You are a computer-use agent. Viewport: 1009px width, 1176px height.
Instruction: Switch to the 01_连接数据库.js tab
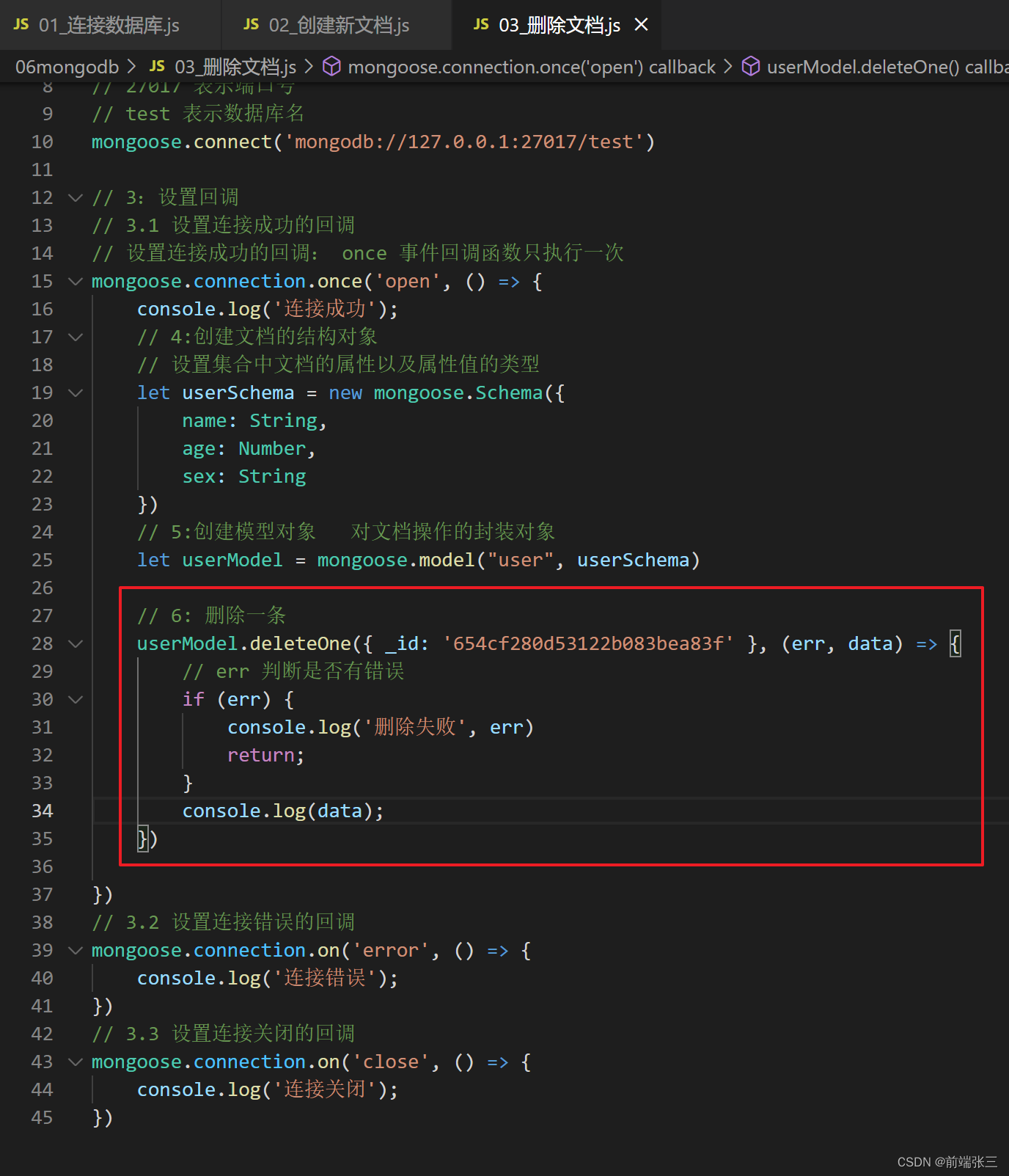110,25
